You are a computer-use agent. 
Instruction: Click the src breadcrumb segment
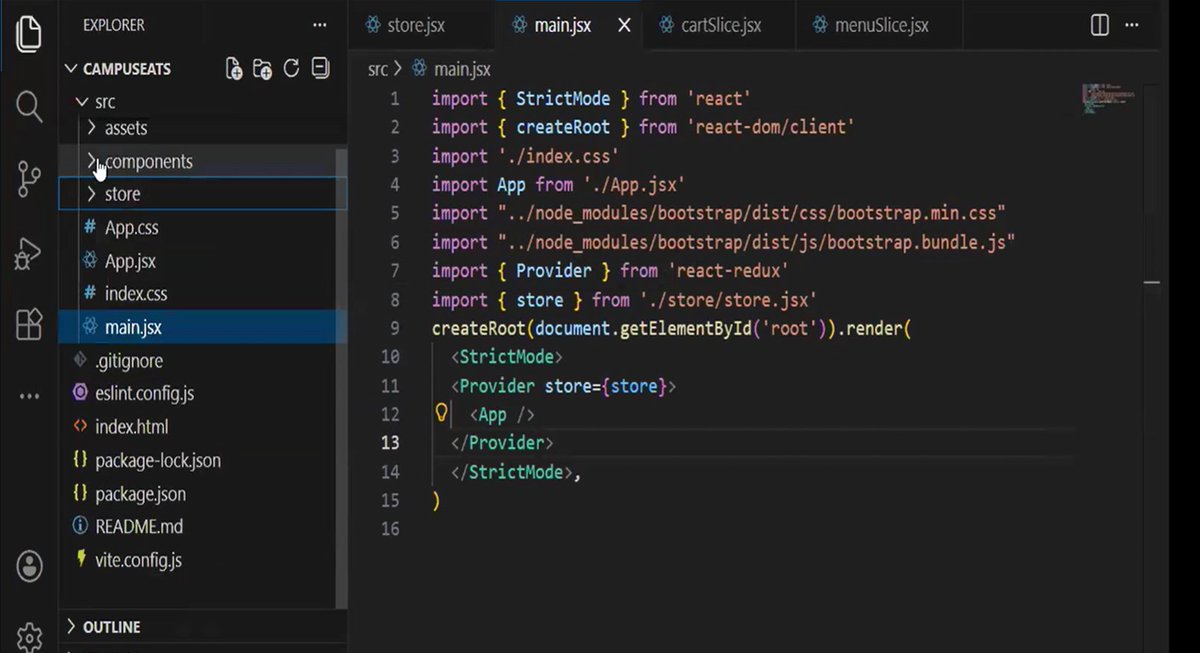pyautogui.click(x=377, y=69)
